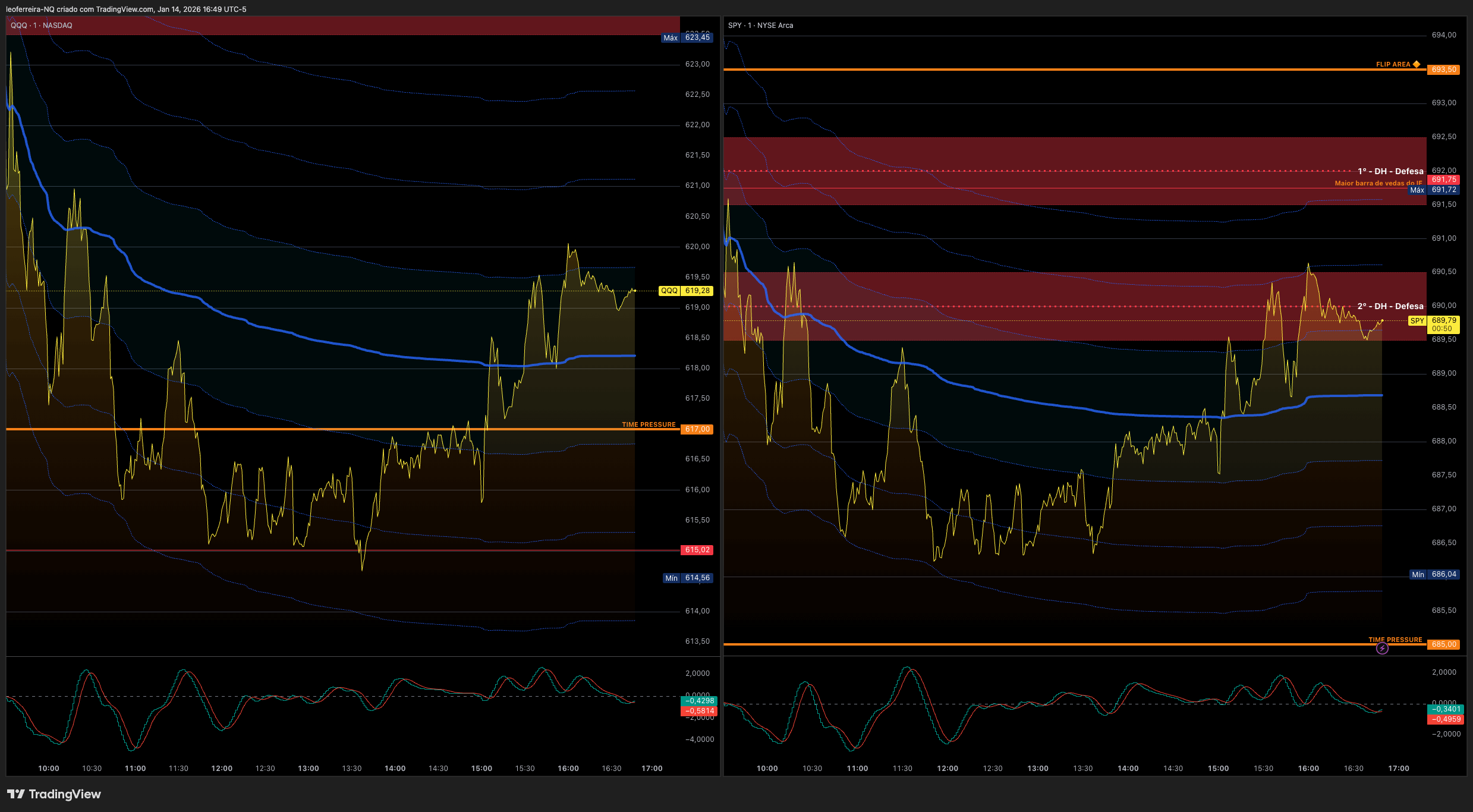The image size is (1473, 812).
Task: Click the QQQ Min 614,56 price label
Action: tap(688, 578)
